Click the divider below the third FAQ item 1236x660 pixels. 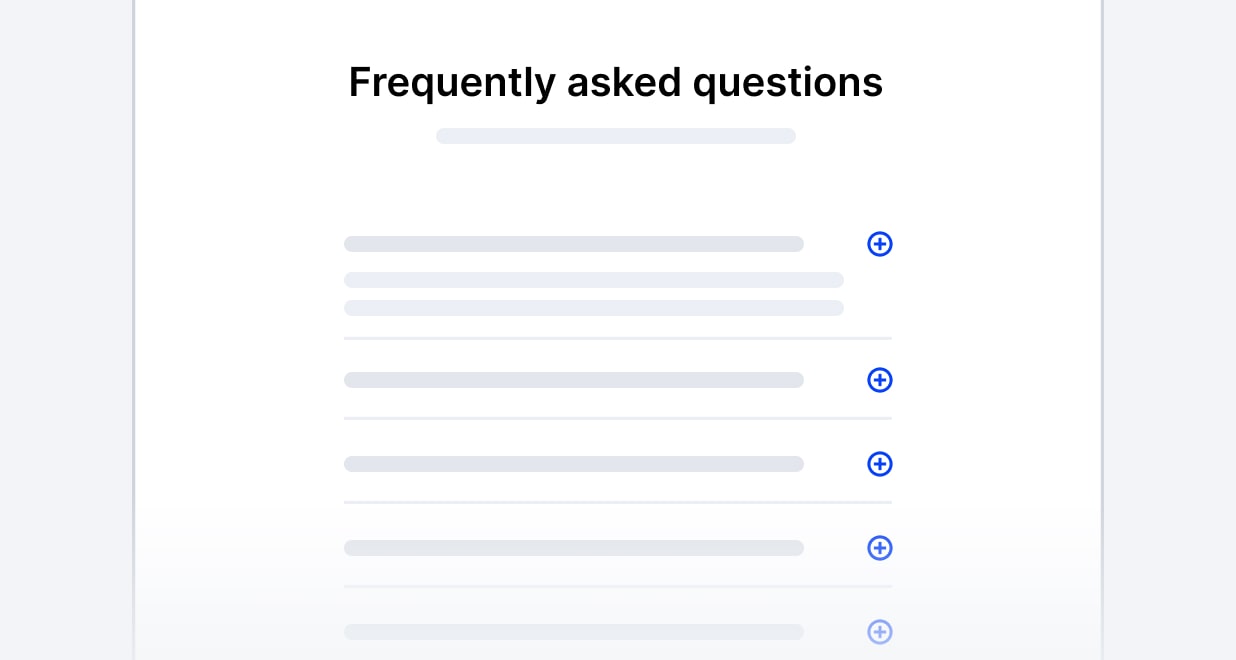(618, 502)
